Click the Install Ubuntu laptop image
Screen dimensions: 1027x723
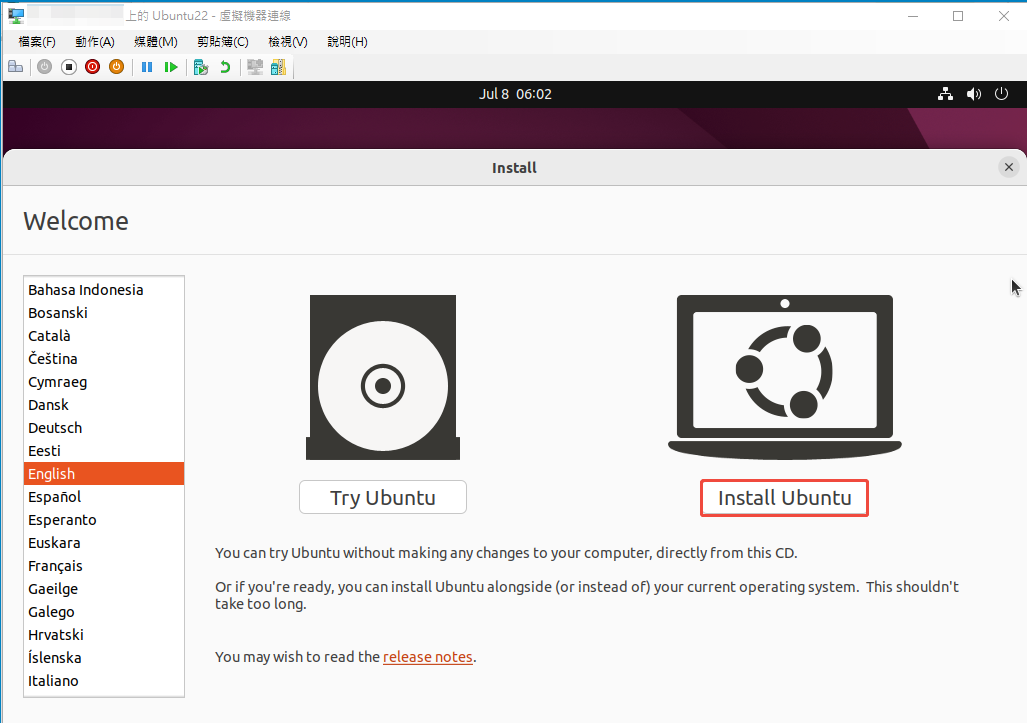pos(785,377)
